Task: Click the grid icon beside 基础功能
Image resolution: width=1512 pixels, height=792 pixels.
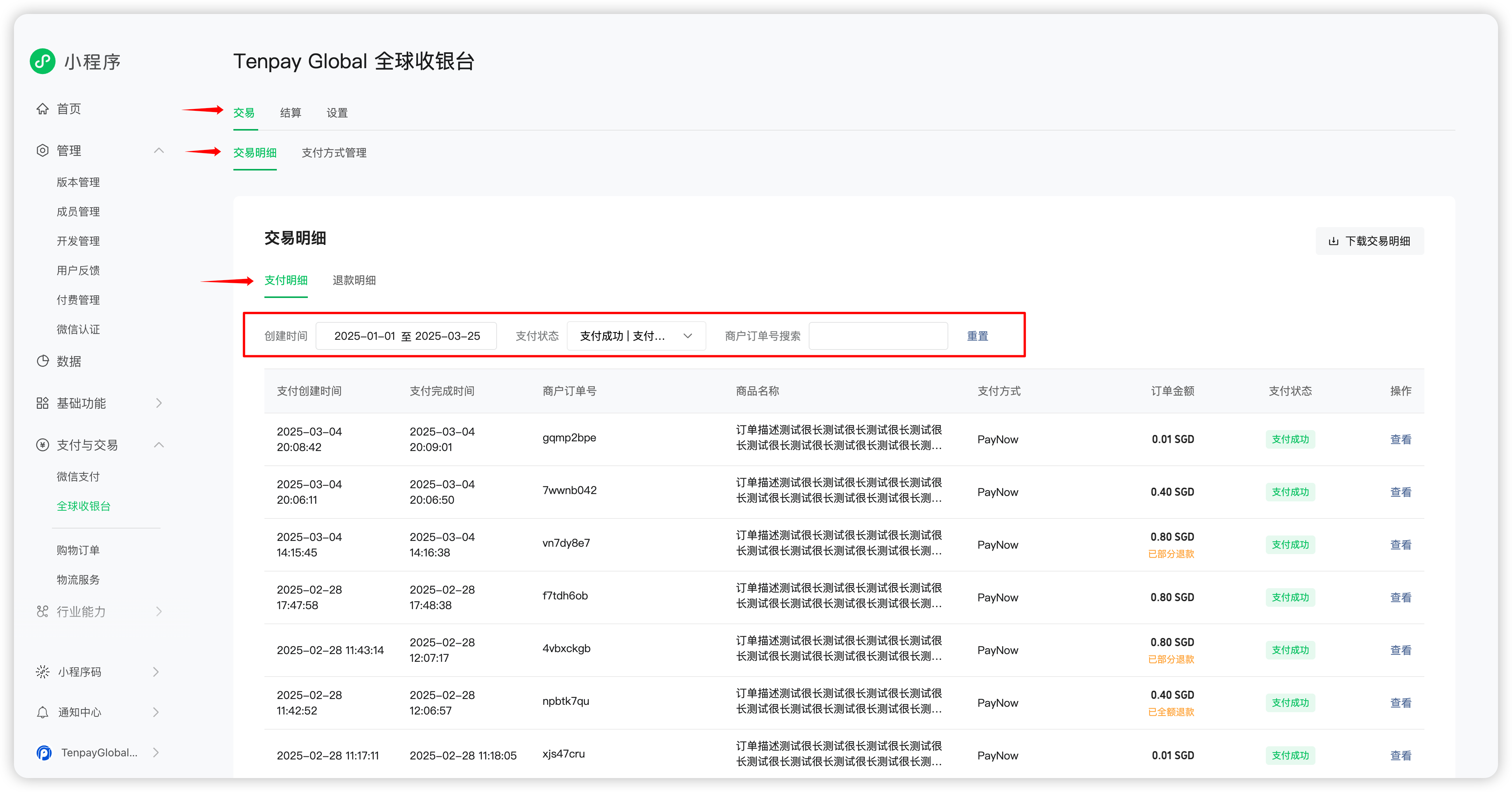Action: 42,403
